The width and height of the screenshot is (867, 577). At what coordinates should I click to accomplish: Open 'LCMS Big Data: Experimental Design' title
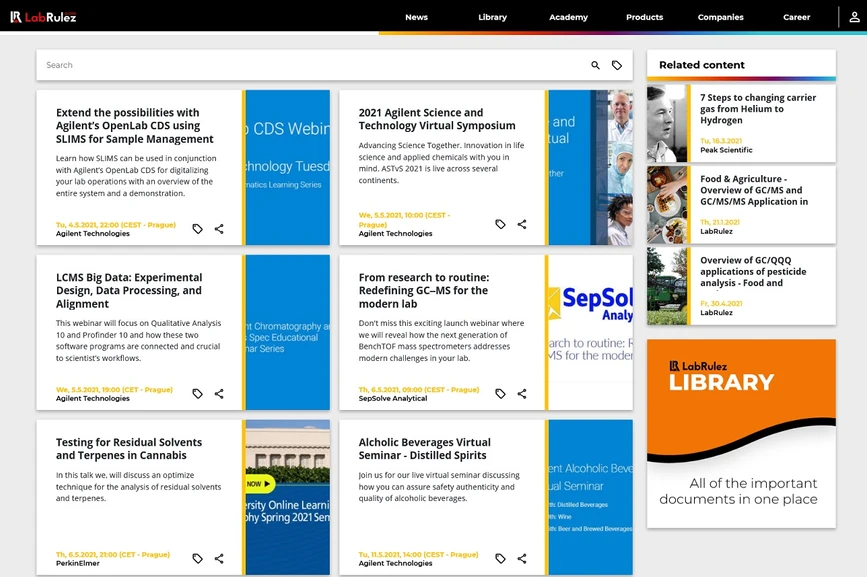129,290
